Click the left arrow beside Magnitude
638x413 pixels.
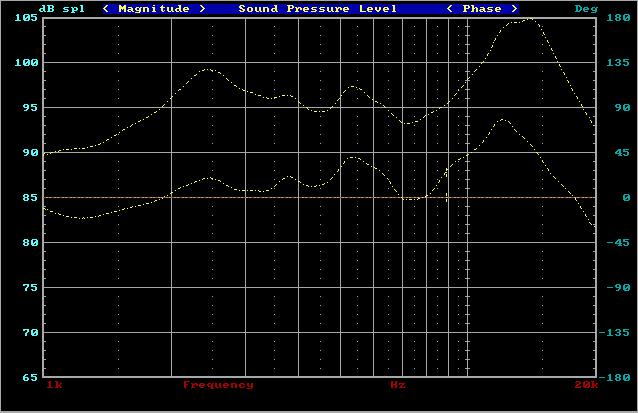106,9
